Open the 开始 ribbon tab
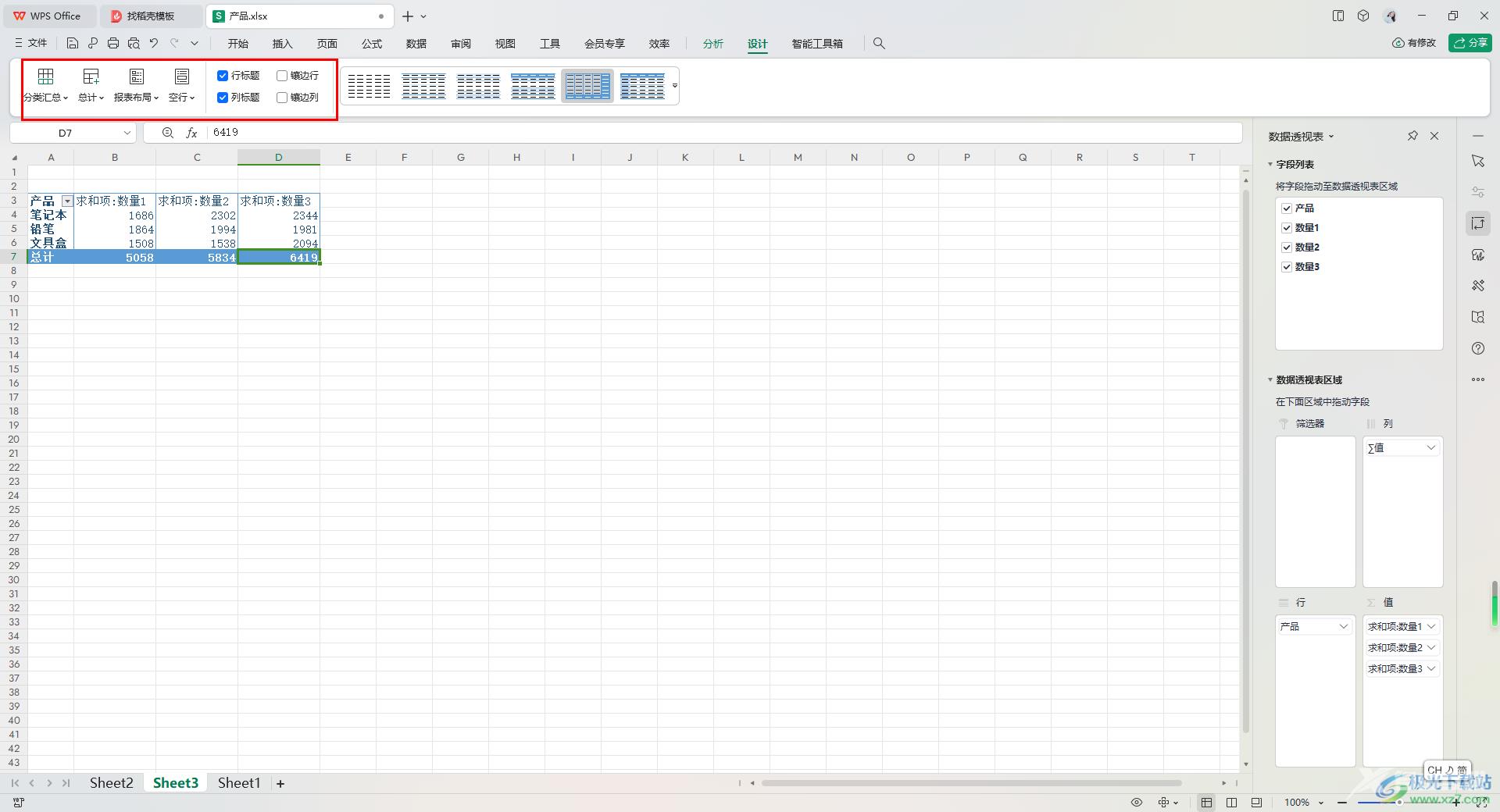The width and height of the screenshot is (1500, 812). click(x=238, y=44)
